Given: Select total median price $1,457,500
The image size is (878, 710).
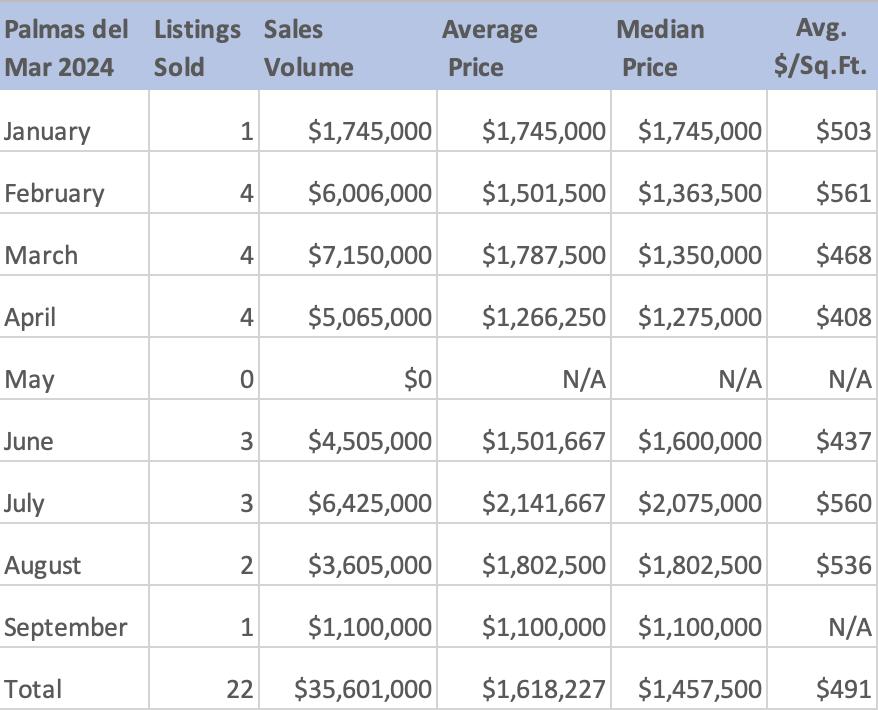Looking at the screenshot, I should point(699,690).
